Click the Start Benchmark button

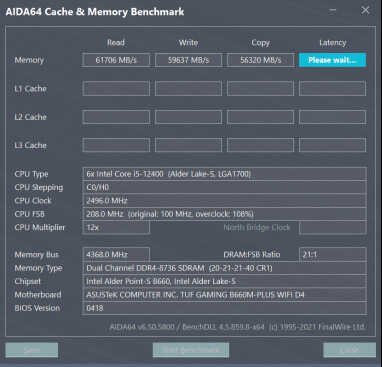click(x=191, y=350)
